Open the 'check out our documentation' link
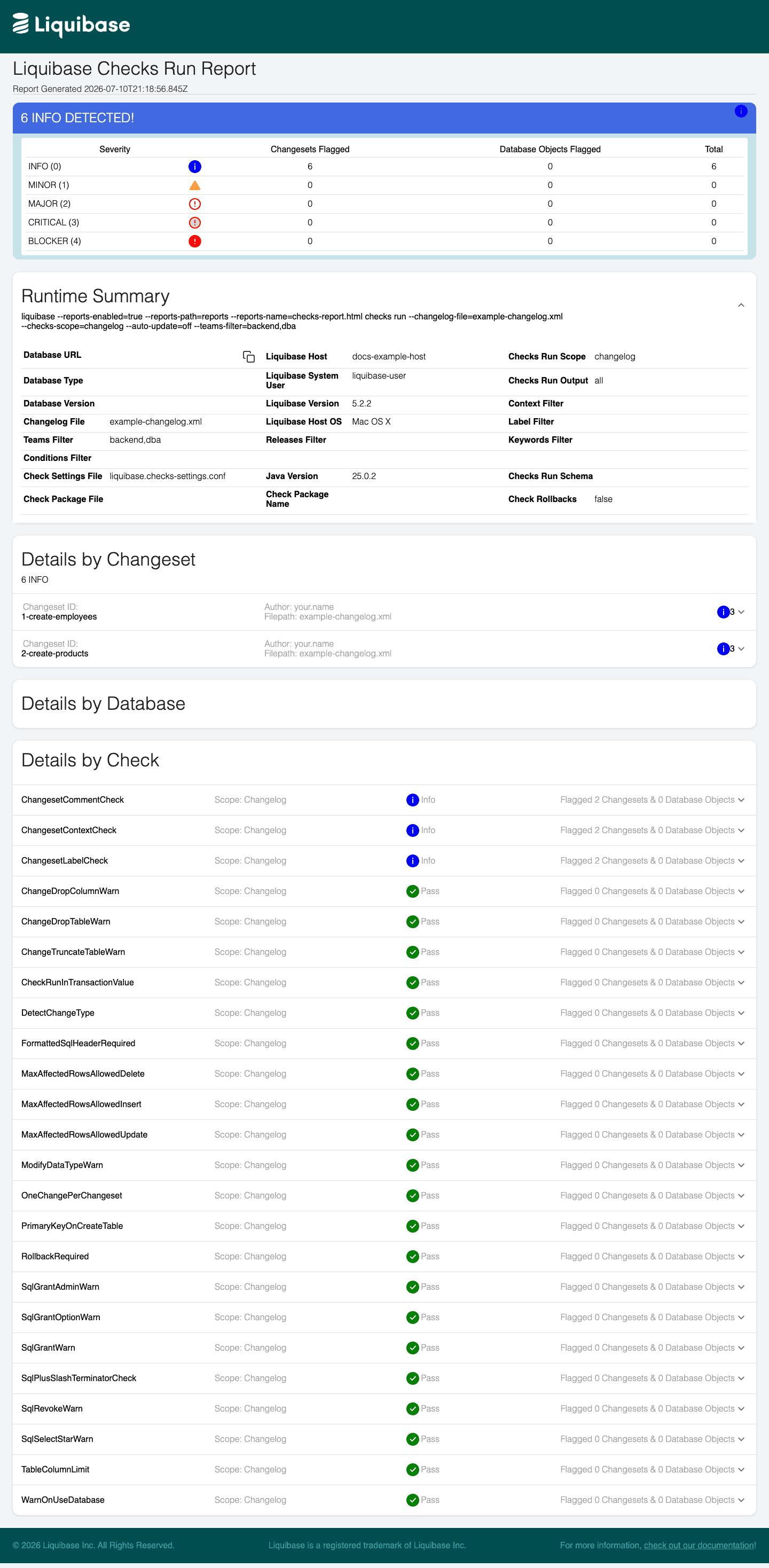The height and width of the screenshot is (1568, 769). [699, 1546]
